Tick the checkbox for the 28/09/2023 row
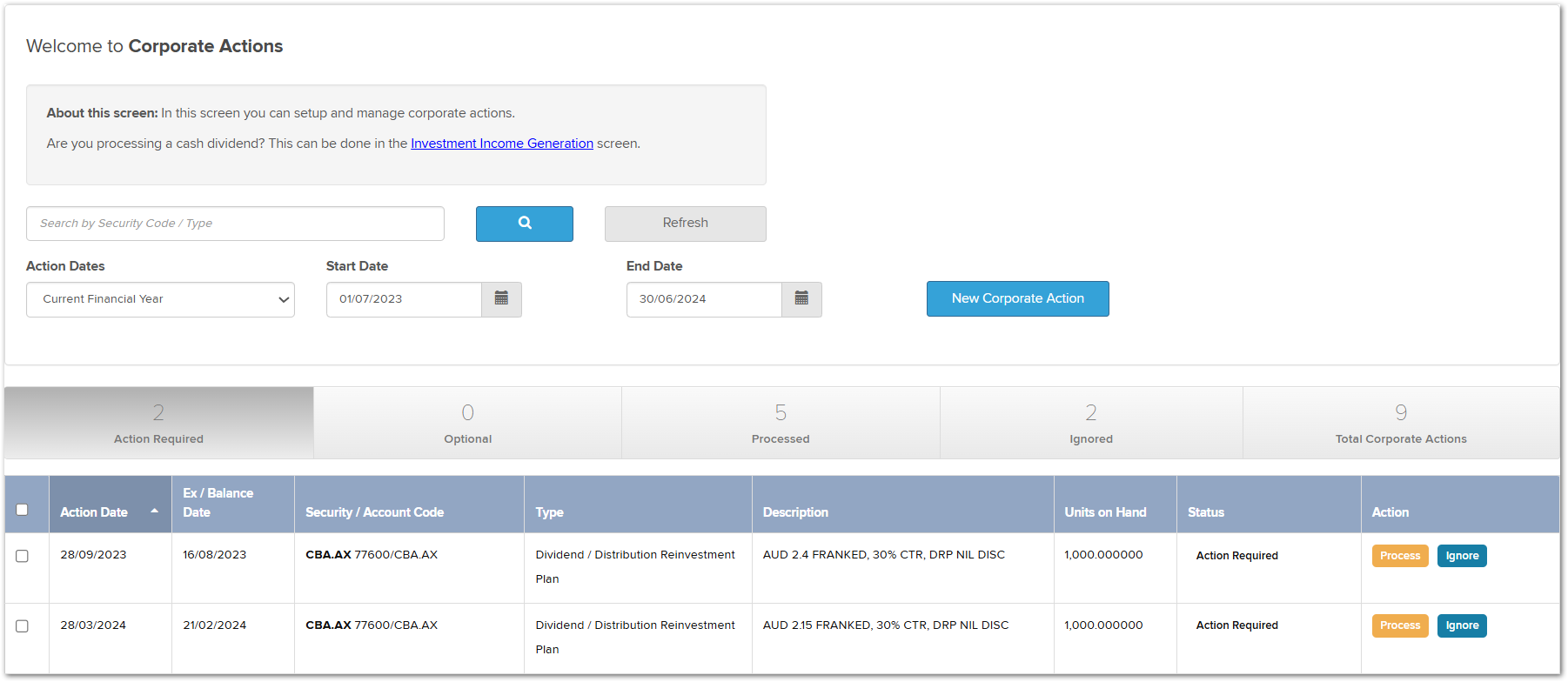Screen dimensions: 1568x682 (23, 556)
